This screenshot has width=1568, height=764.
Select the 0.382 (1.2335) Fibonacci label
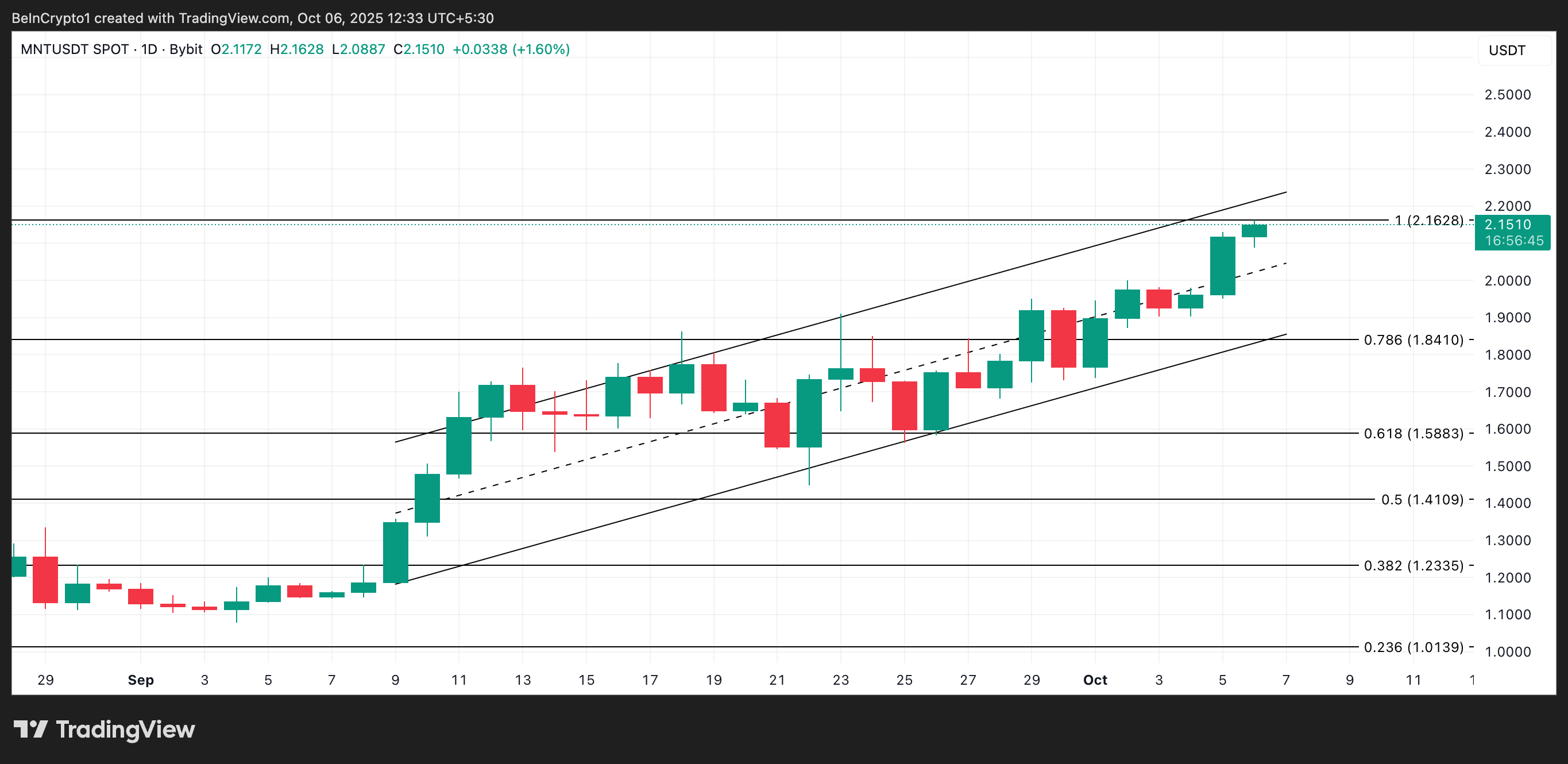(x=1413, y=566)
